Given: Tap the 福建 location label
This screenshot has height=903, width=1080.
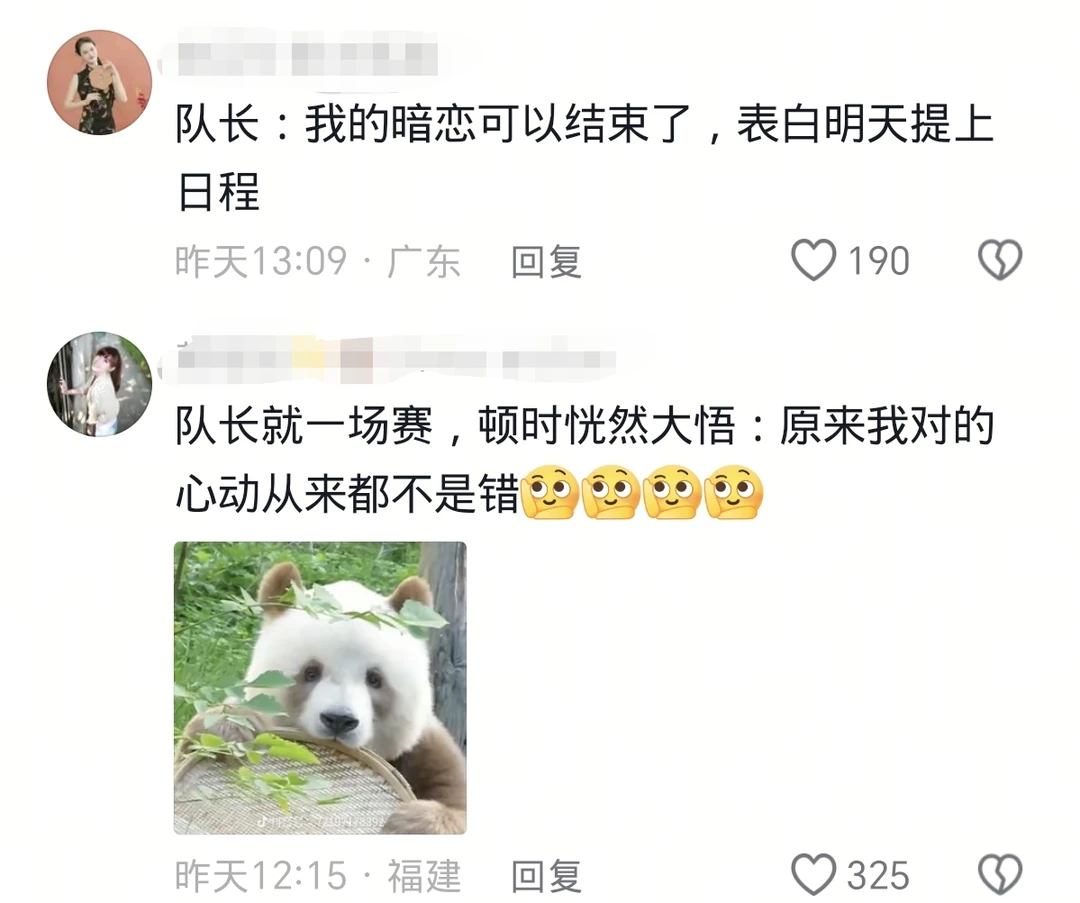Looking at the screenshot, I should point(424,876).
